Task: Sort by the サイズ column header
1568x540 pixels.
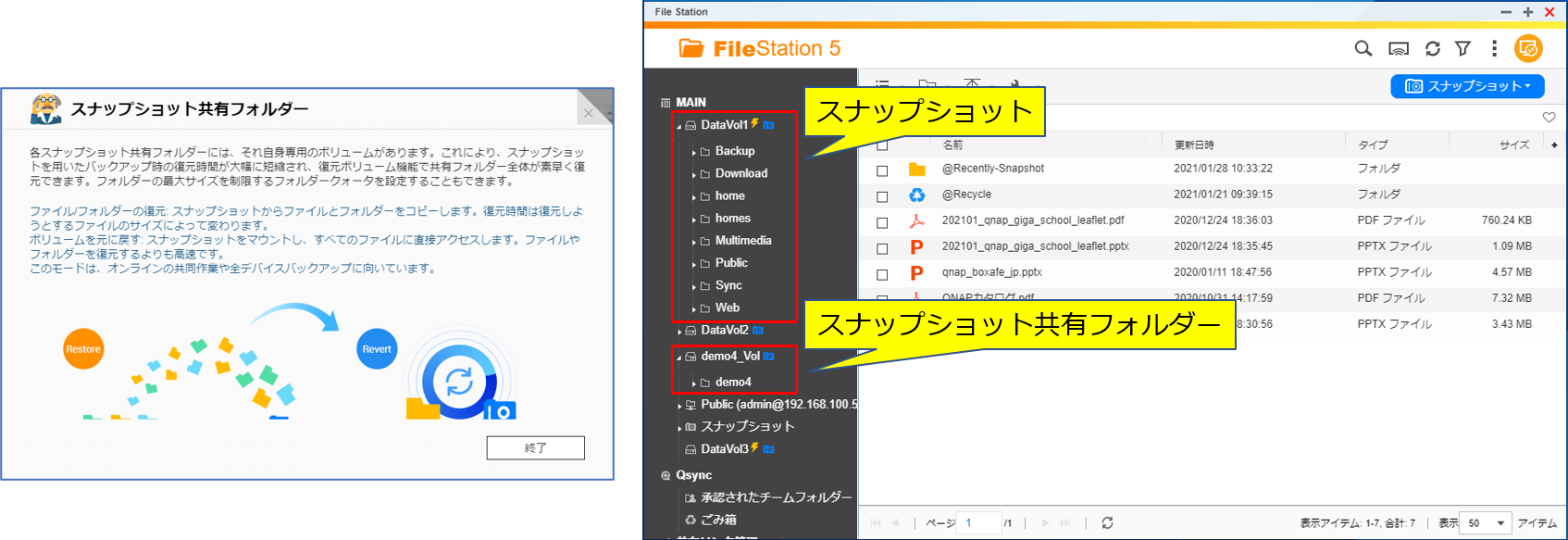Action: (1513, 144)
